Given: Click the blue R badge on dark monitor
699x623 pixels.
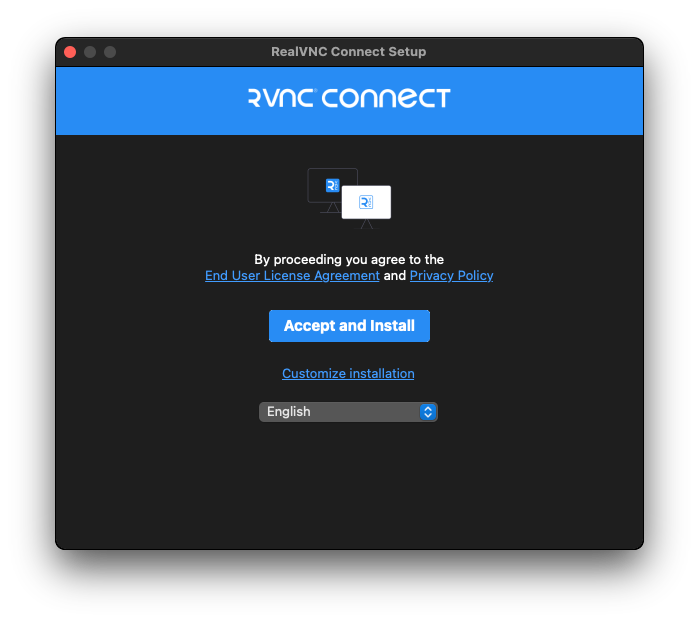Looking at the screenshot, I should (x=333, y=185).
